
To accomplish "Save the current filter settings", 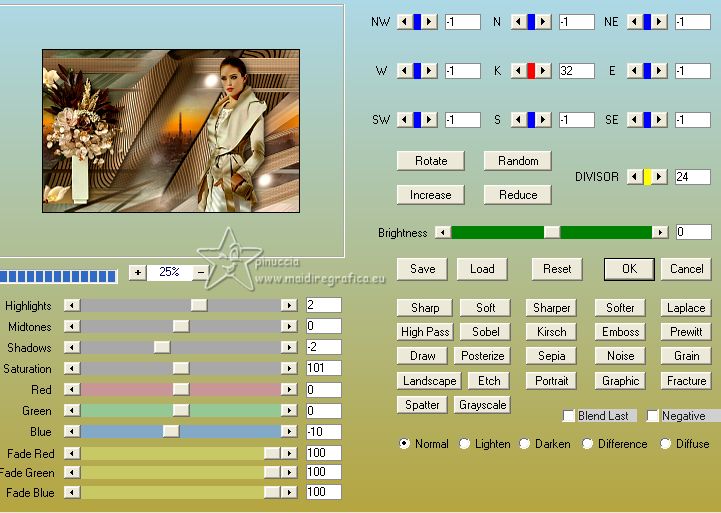I will click(422, 269).
